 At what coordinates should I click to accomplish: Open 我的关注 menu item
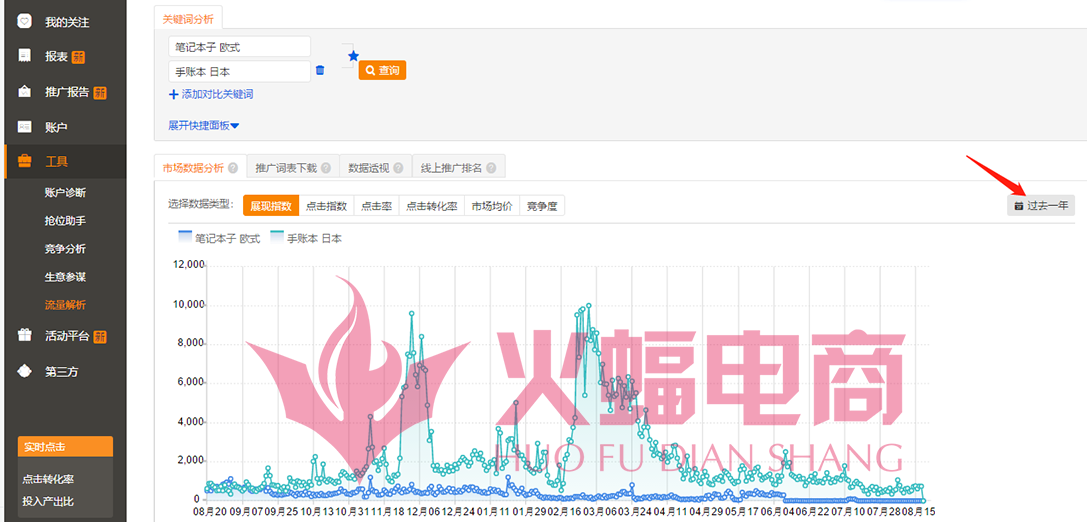tap(65, 22)
